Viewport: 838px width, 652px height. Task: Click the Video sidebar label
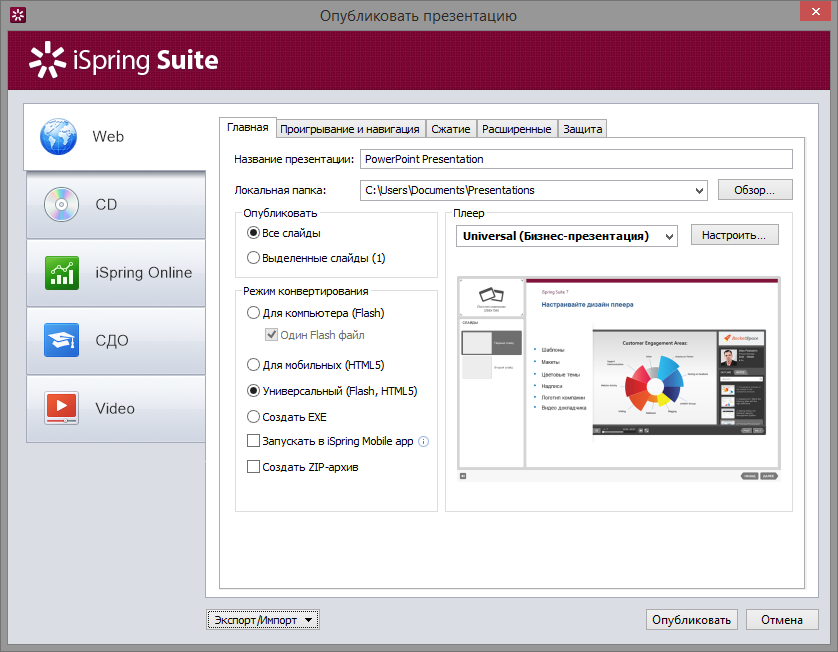point(115,409)
